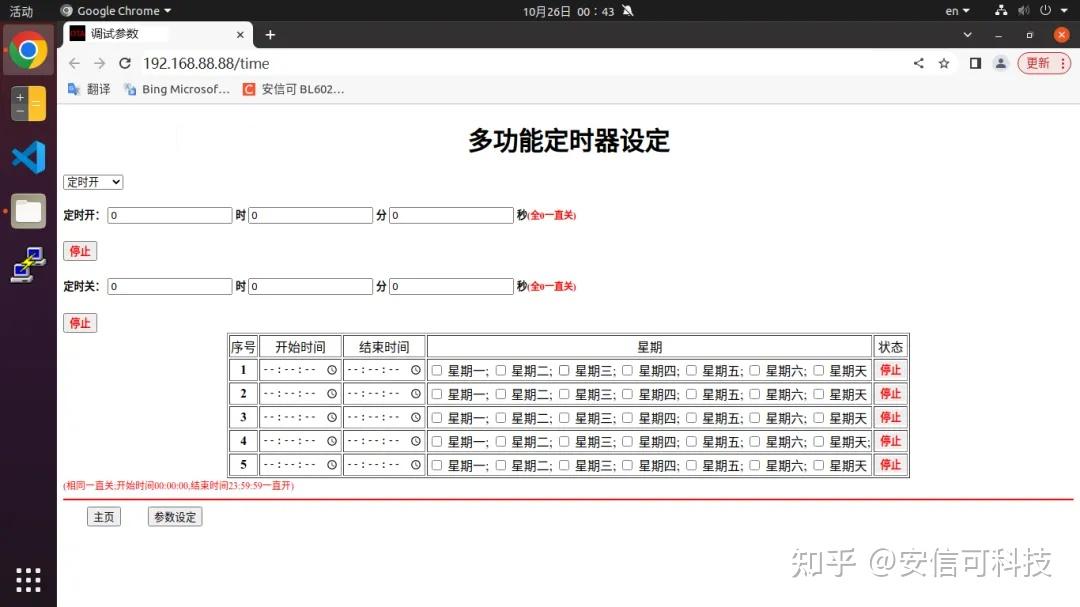Open a new browser tab
The image size is (1080, 607).
270,34
